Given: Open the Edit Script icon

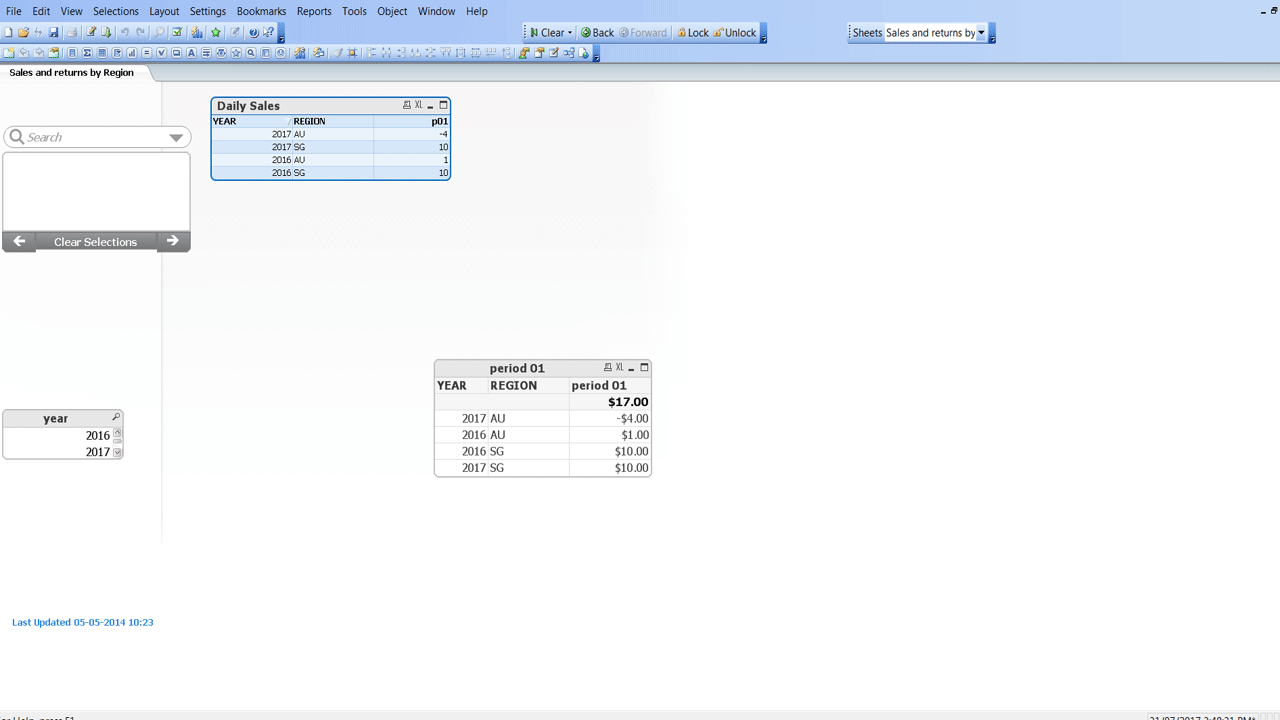Looking at the screenshot, I should click(91, 33).
